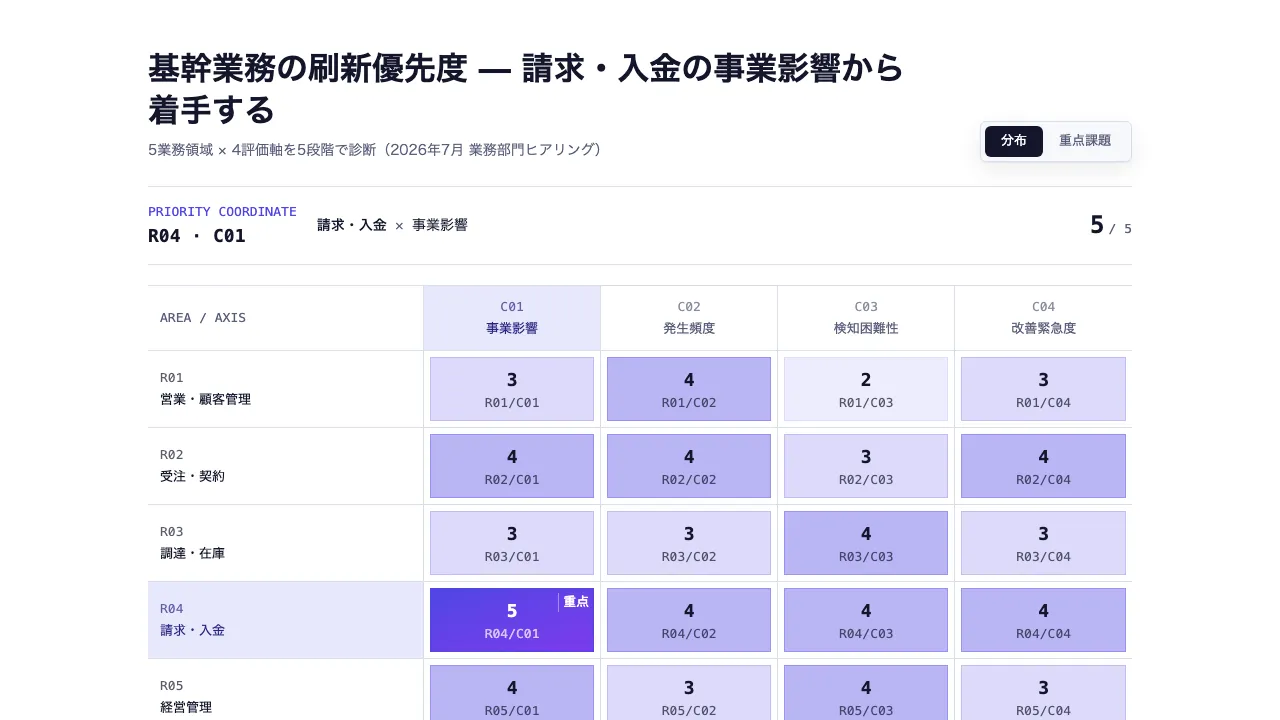
Task: Switch to the 分布 view tab
Action: click(x=1013, y=141)
